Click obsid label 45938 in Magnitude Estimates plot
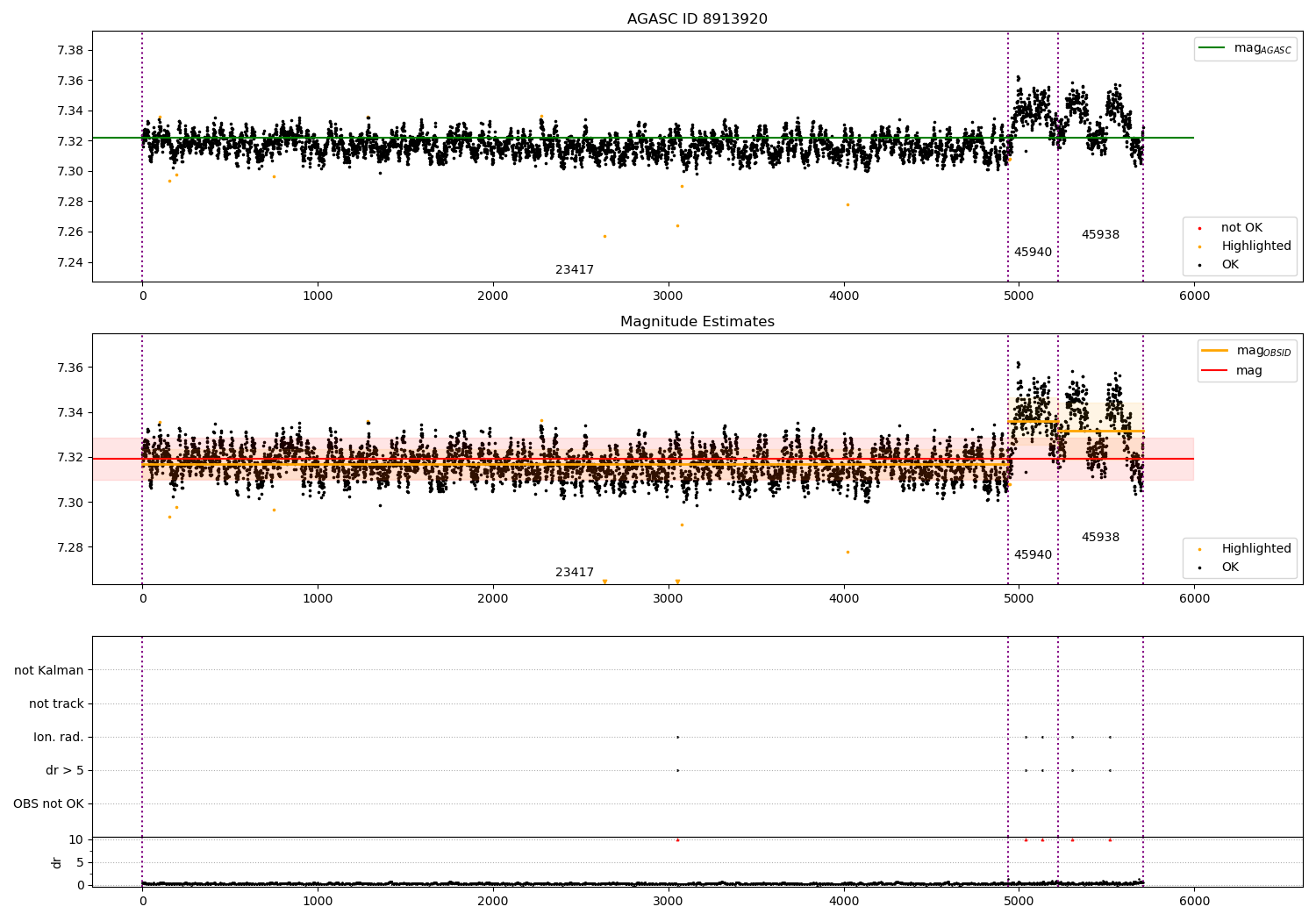 pyautogui.click(x=1100, y=538)
